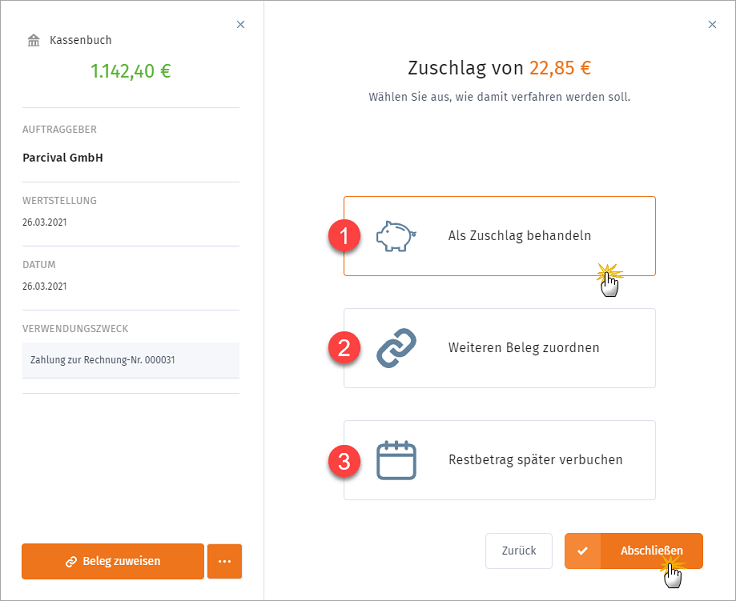Image resolution: width=736 pixels, height=601 pixels.
Task: Click the piggy bank icon
Action: pyautogui.click(x=396, y=236)
